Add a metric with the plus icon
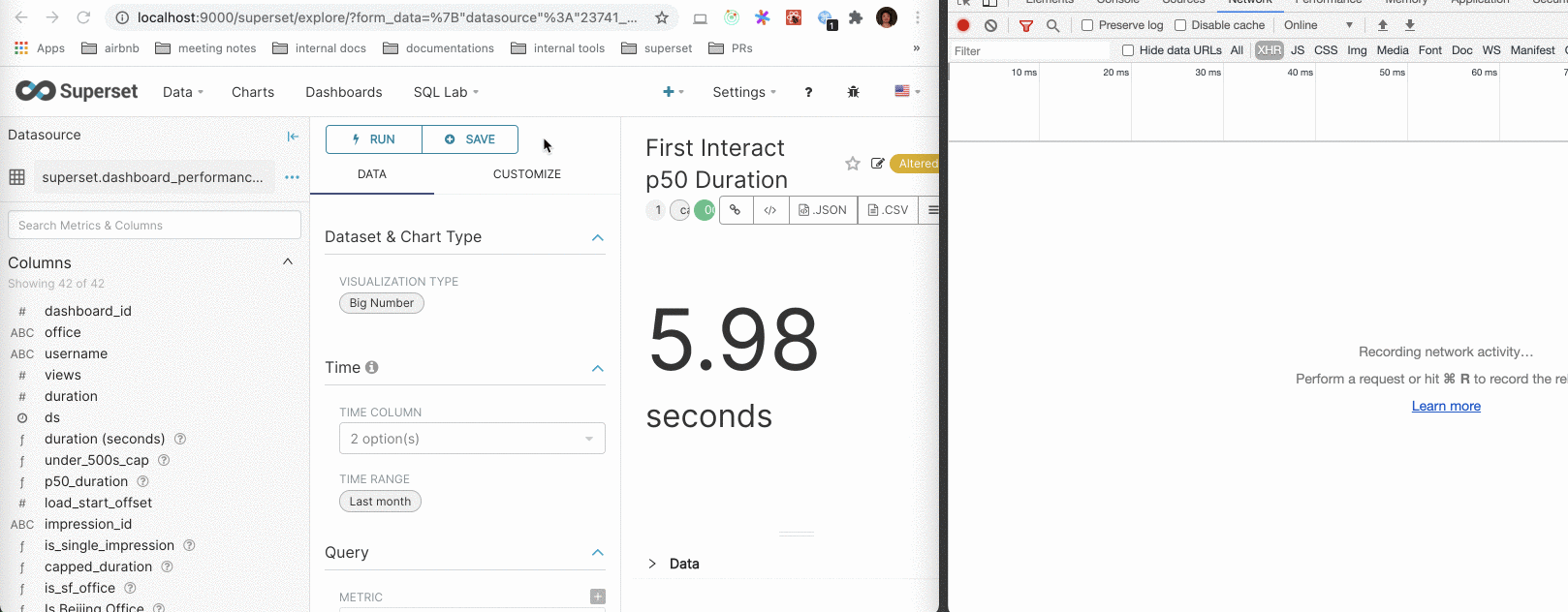 (598, 597)
